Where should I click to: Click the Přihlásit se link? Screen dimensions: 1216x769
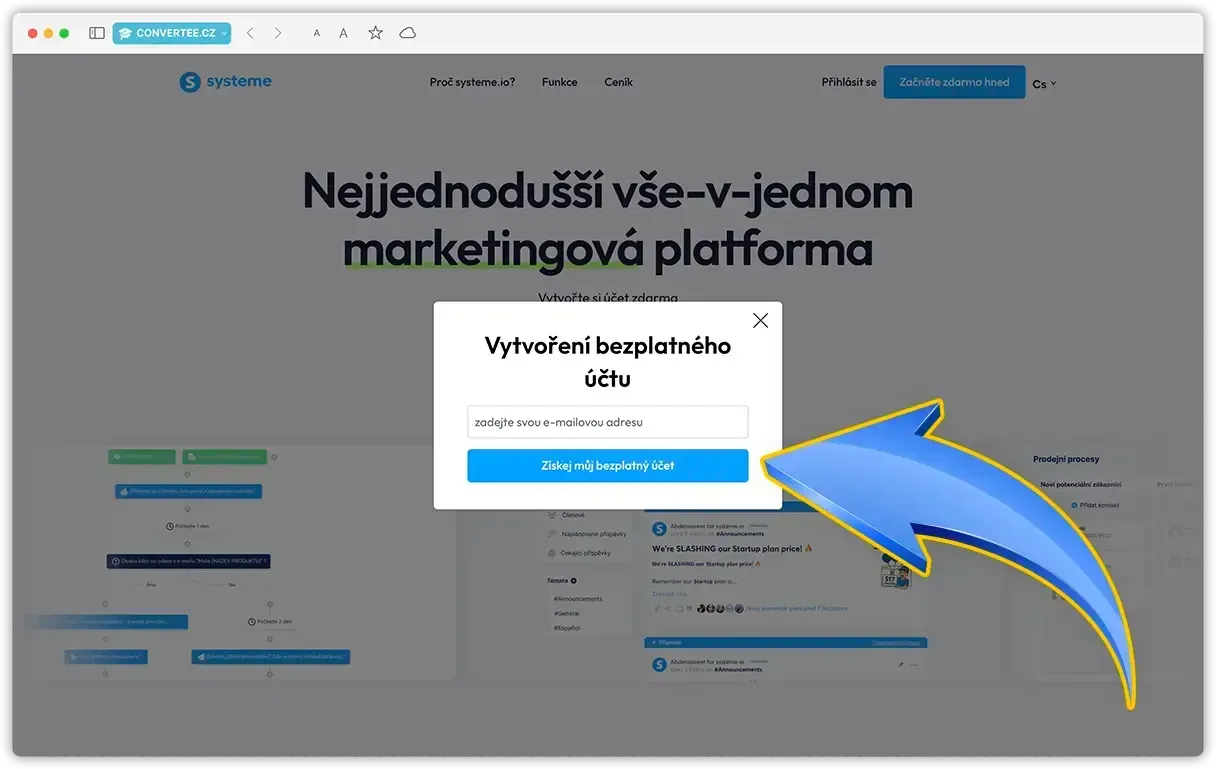(849, 82)
